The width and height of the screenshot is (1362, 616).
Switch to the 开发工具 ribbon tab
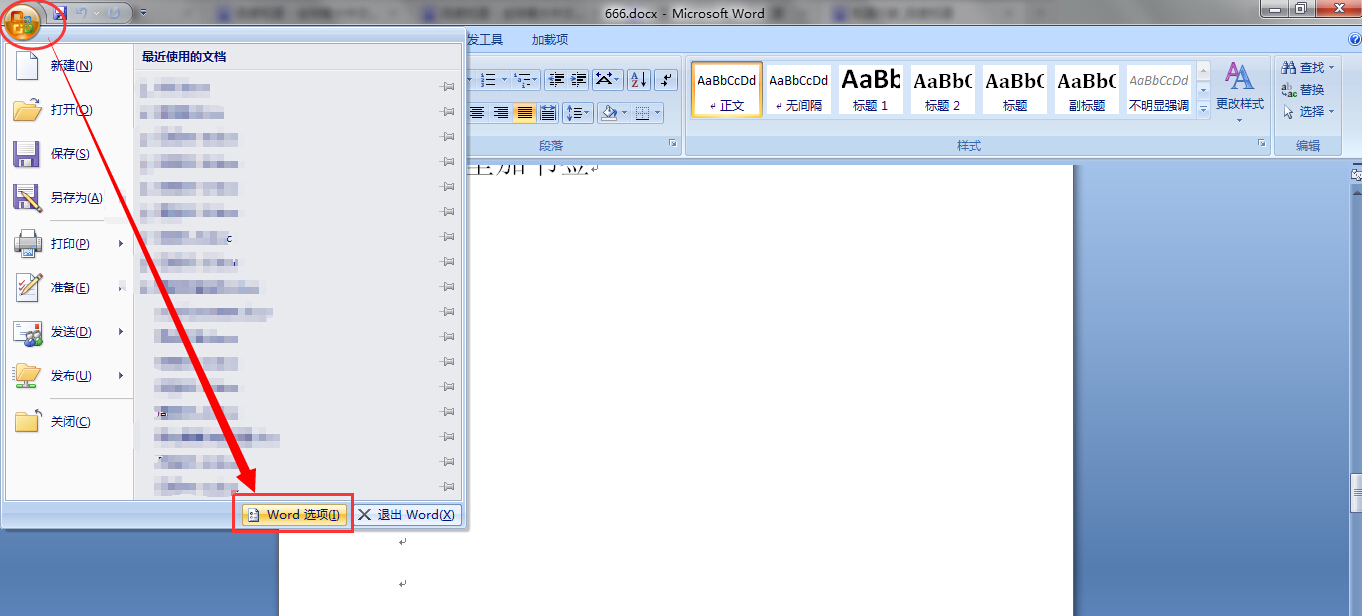(x=484, y=40)
